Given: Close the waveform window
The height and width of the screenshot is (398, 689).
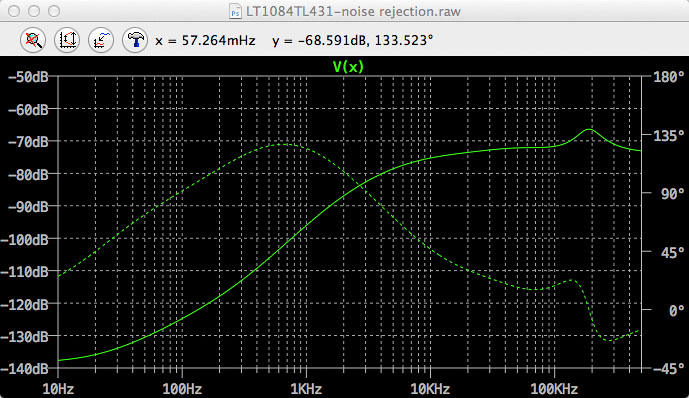Looking at the screenshot, I should point(14,11).
